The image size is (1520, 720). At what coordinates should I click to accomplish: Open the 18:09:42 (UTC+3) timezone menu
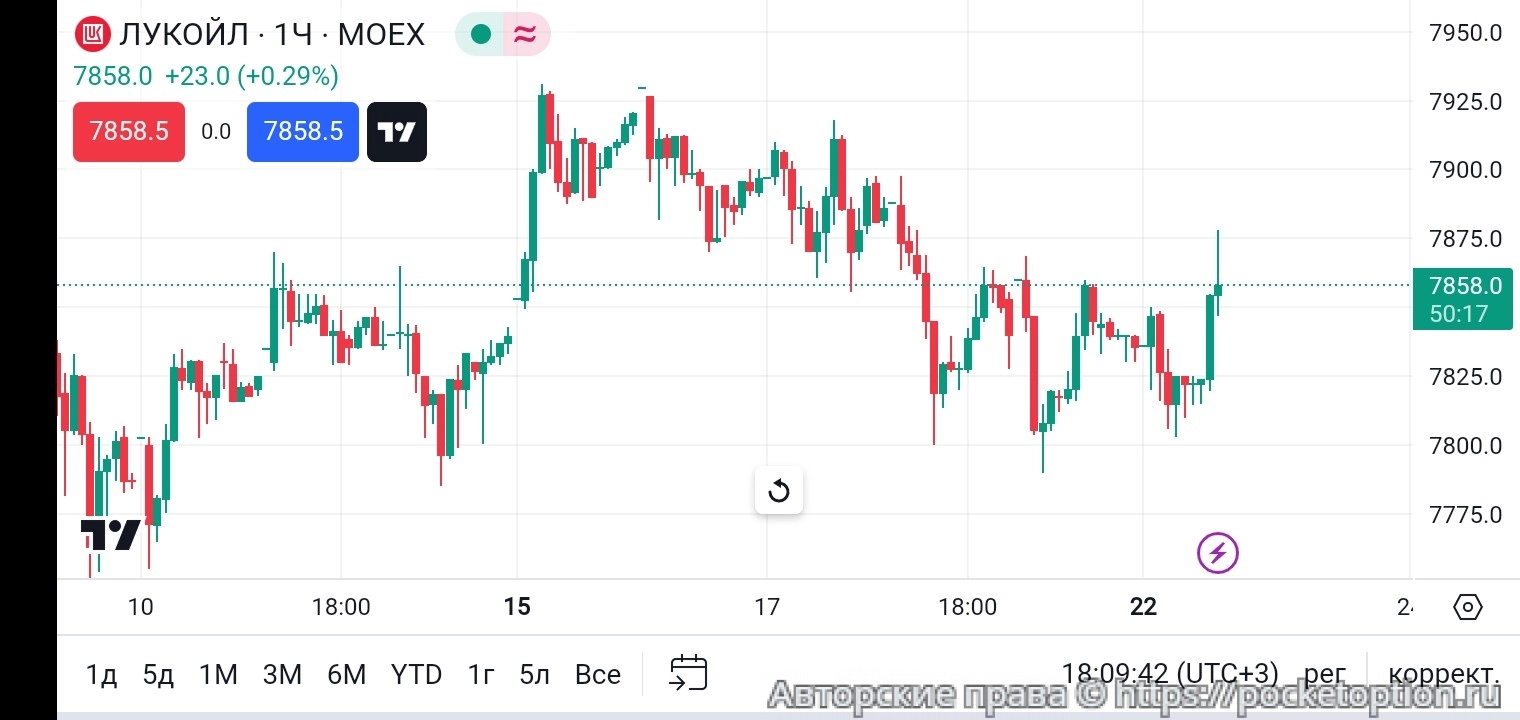(1170, 674)
